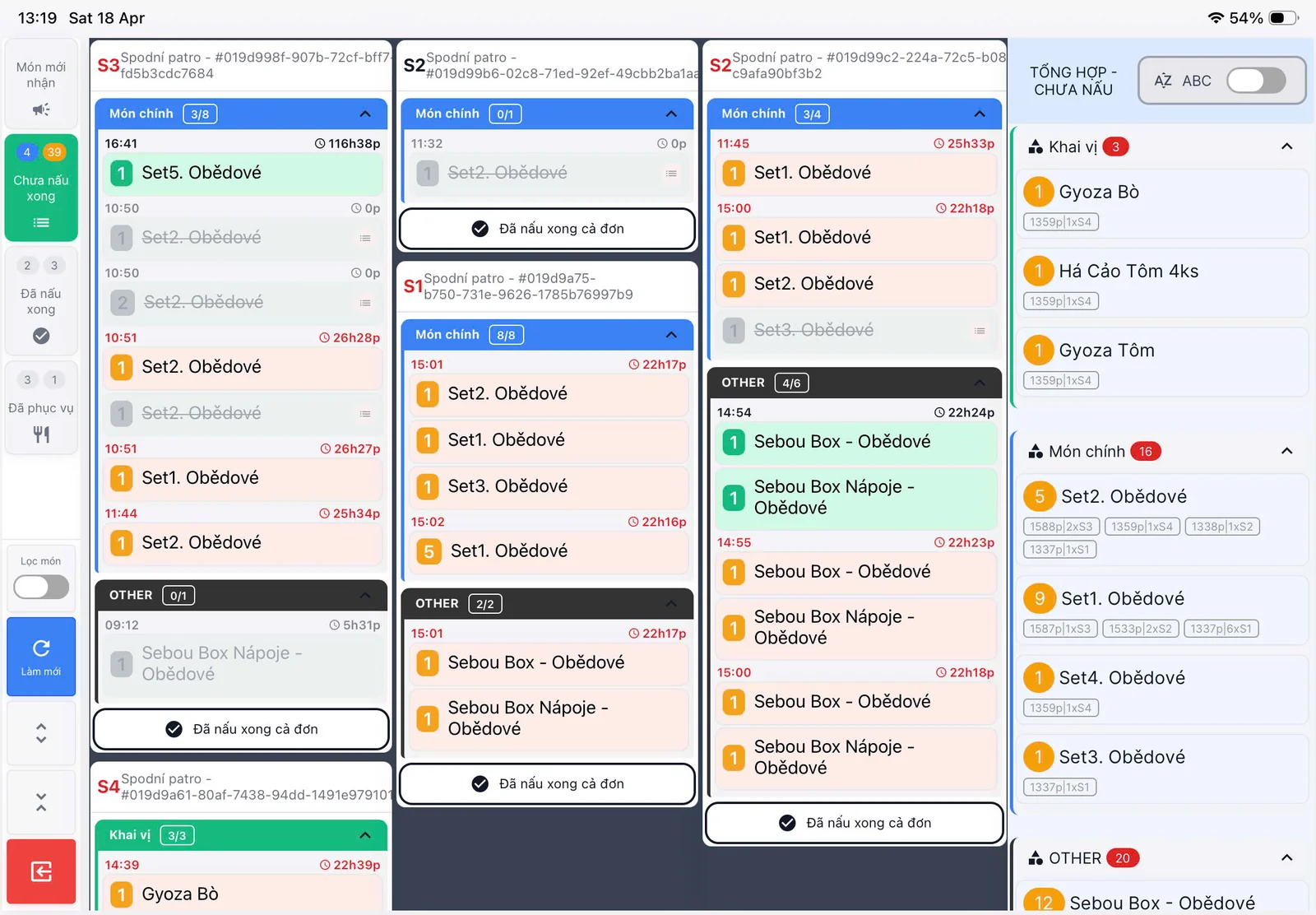
Task: Click Đã nấu xong cả đơn under S3 order
Action: click(242, 729)
